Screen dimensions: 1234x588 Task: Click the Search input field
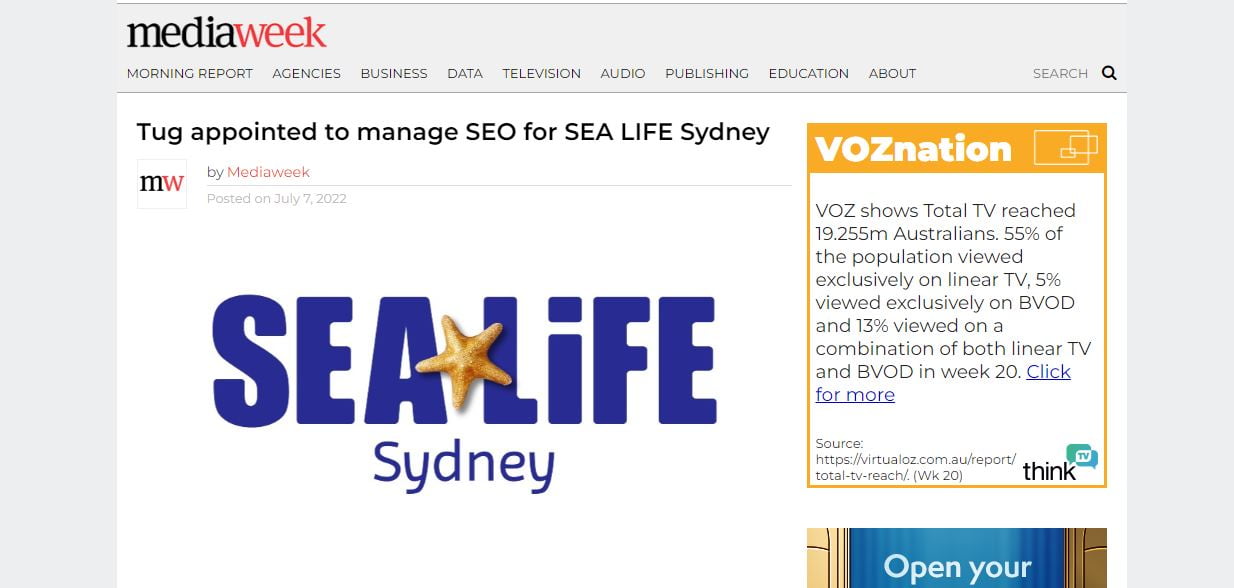point(1060,73)
